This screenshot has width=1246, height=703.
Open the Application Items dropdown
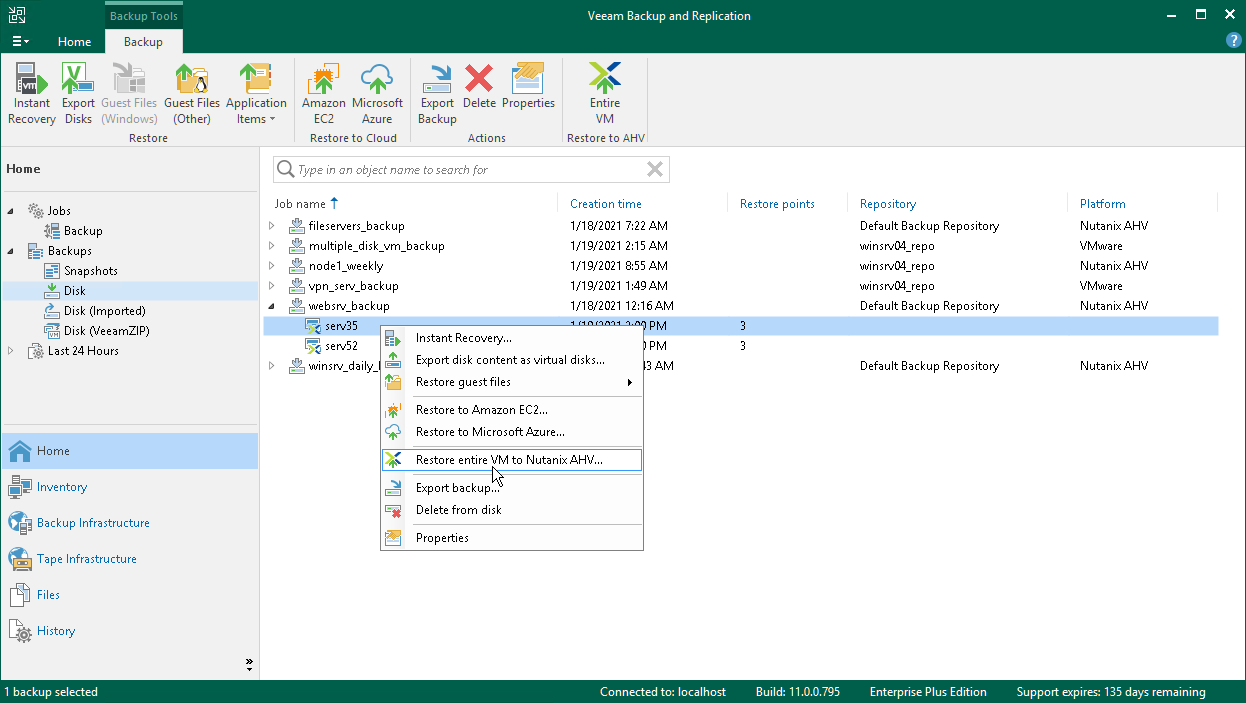[x=256, y=93]
